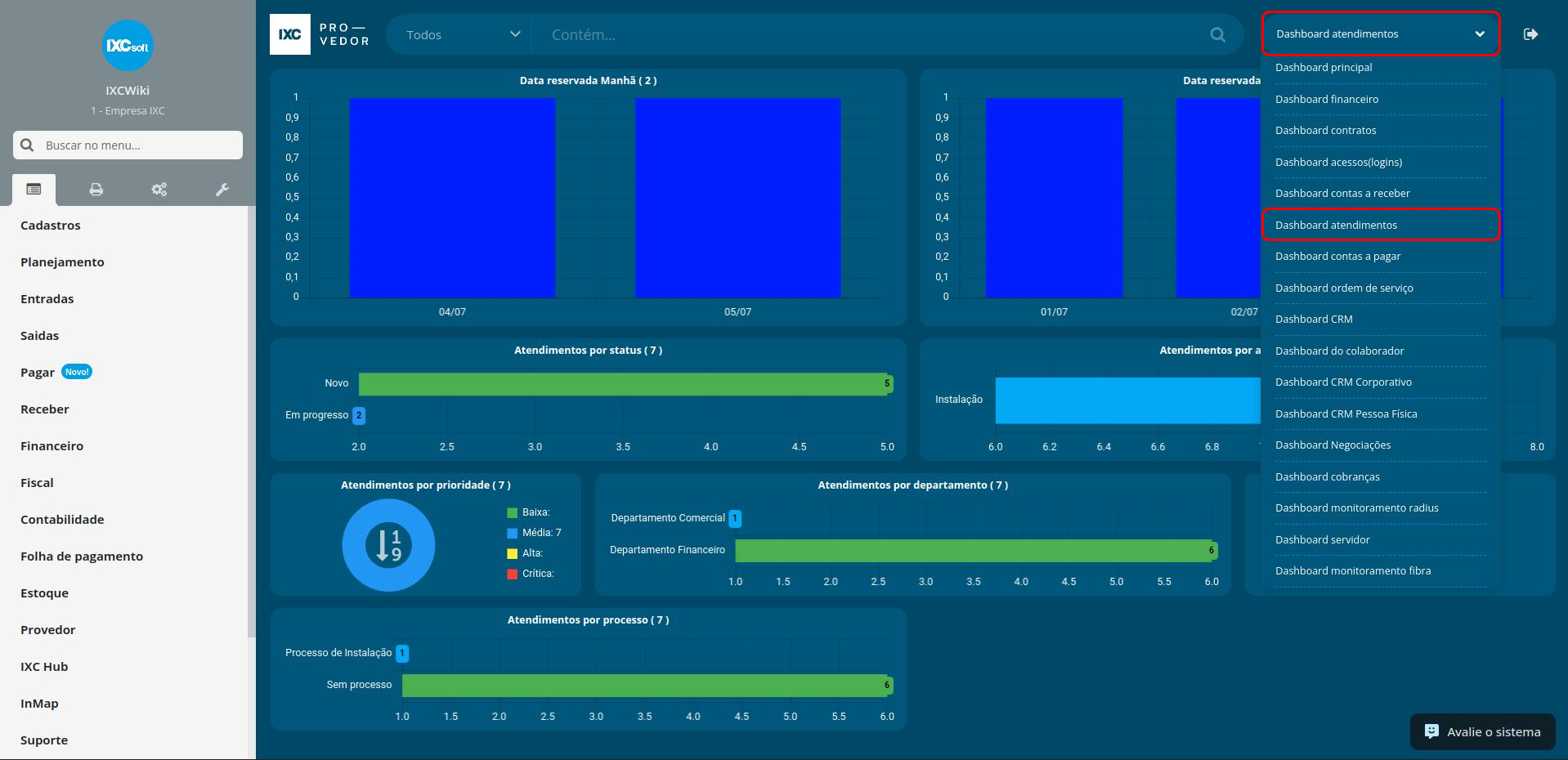Click the priority sort donut chart icon

point(388,545)
